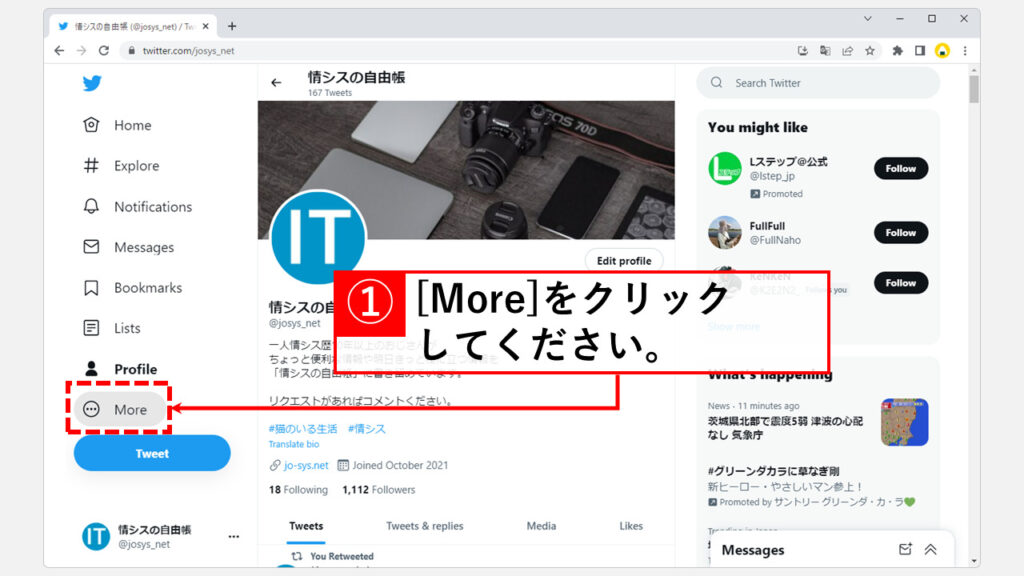Click the back arrow in profile header
The width and height of the screenshot is (1024, 576).
coord(276,82)
